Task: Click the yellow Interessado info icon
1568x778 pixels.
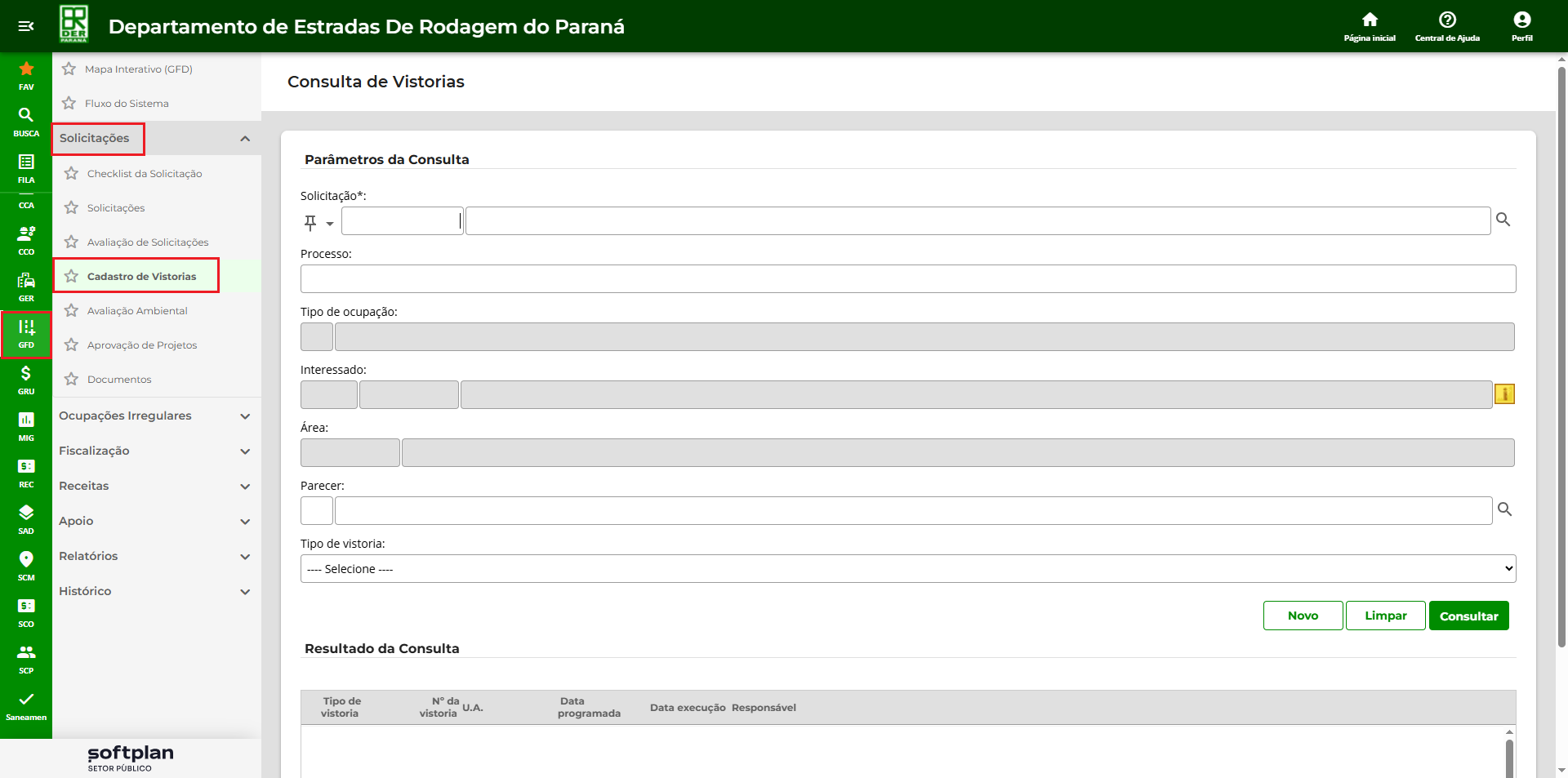Action: pyautogui.click(x=1504, y=394)
